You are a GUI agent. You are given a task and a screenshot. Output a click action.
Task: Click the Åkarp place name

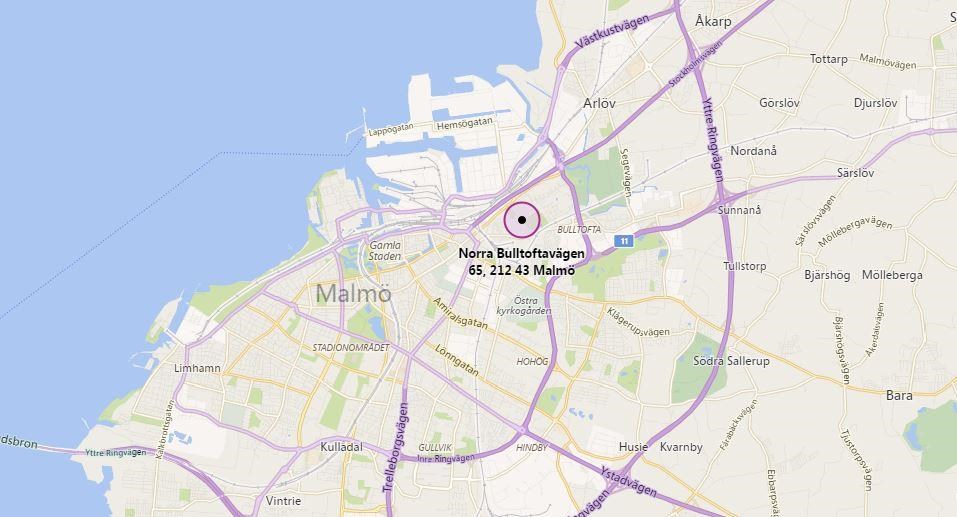(x=713, y=21)
